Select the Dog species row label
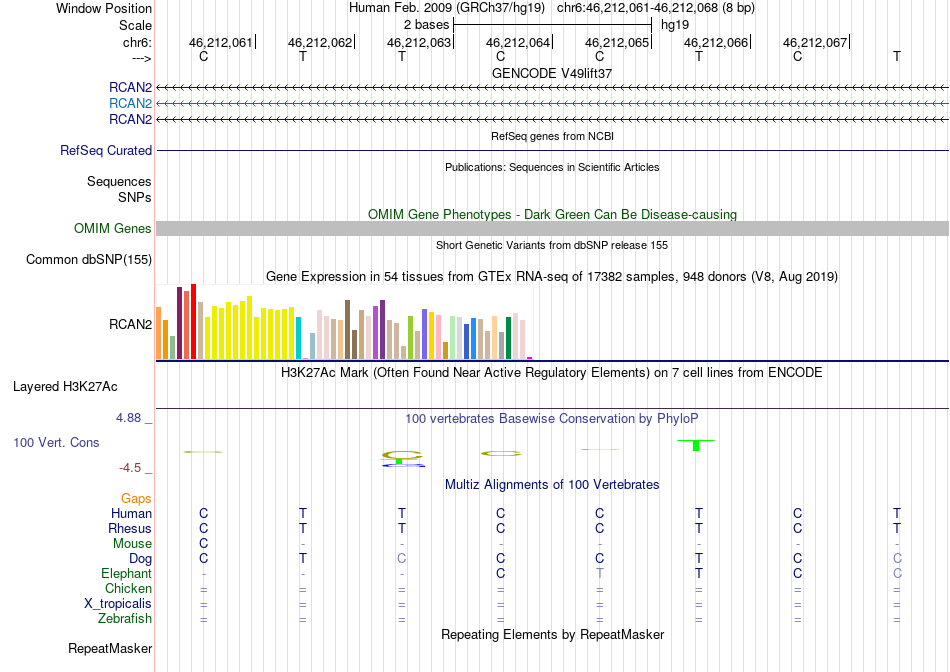The height and width of the screenshot is (672, 950). click(141, 559)
